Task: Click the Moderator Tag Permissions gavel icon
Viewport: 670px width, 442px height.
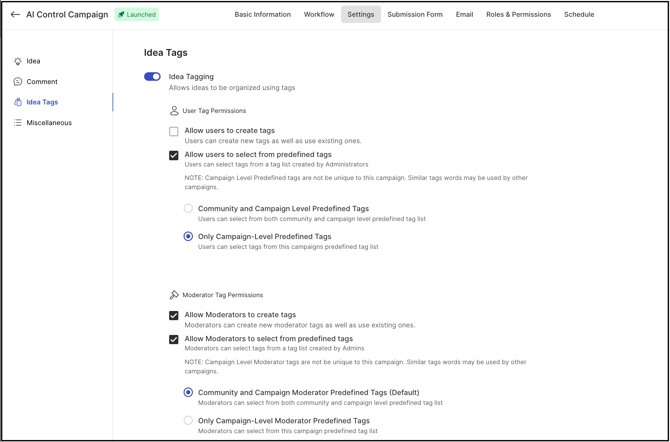Action: coord(174,295)
